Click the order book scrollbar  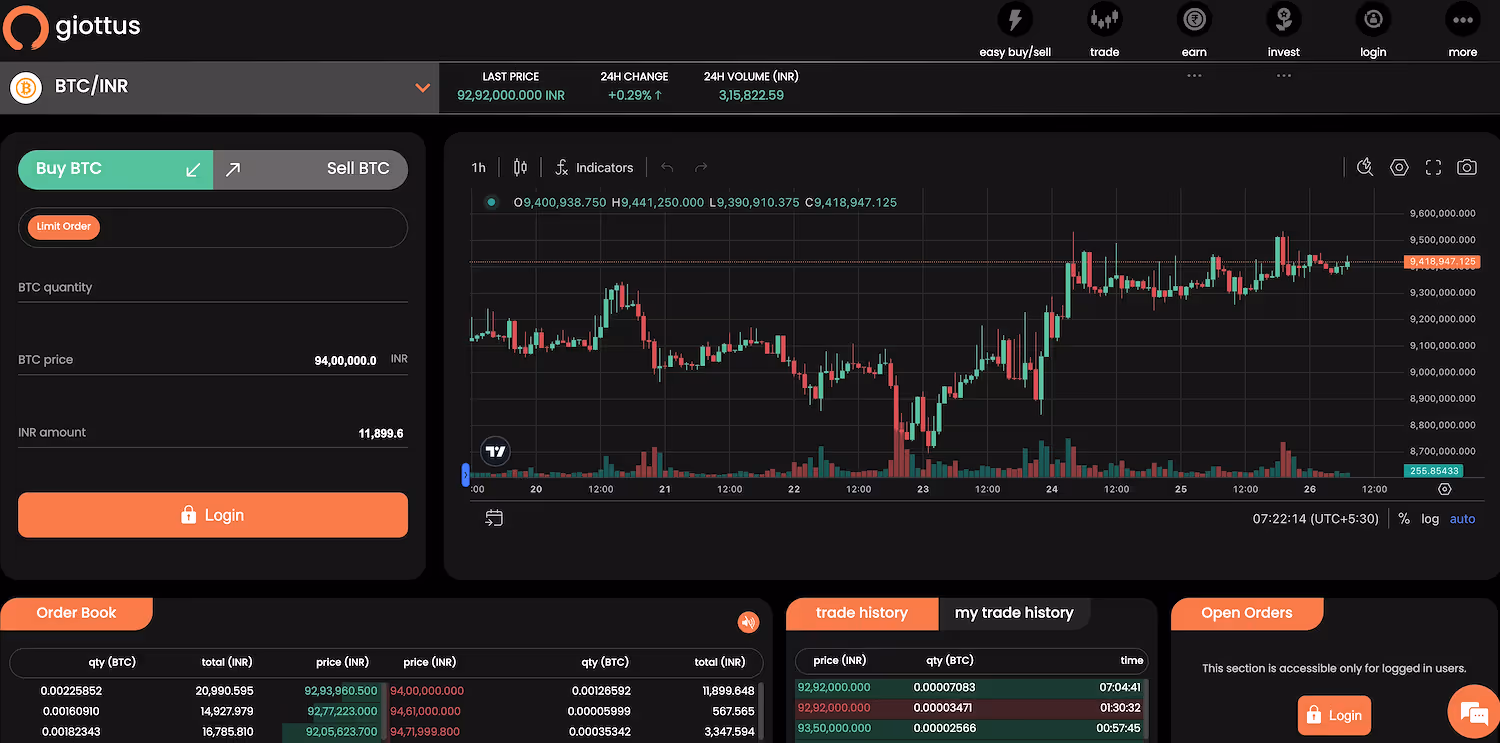[761, 710]
